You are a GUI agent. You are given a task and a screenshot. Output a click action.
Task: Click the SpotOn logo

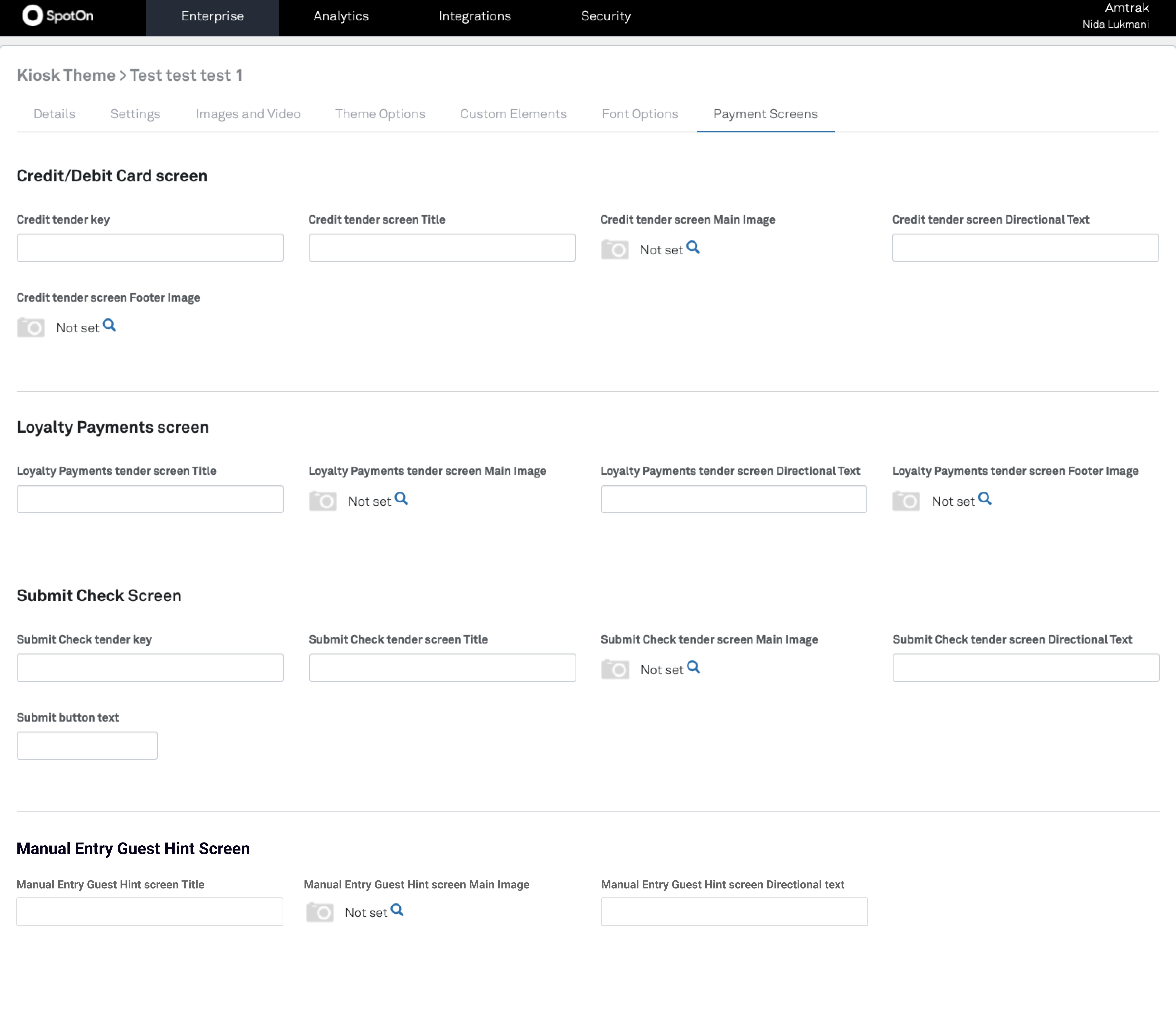(58, 16)
